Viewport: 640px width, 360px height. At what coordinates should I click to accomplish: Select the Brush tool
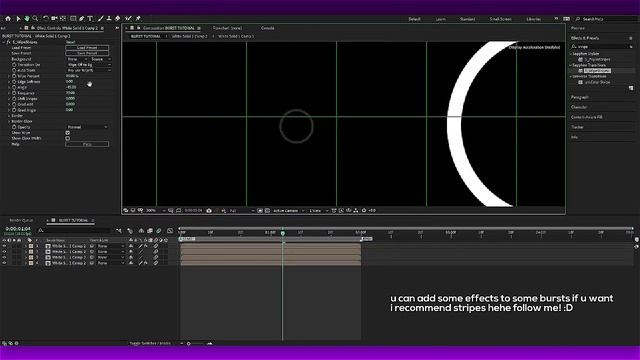pos(100,19)
